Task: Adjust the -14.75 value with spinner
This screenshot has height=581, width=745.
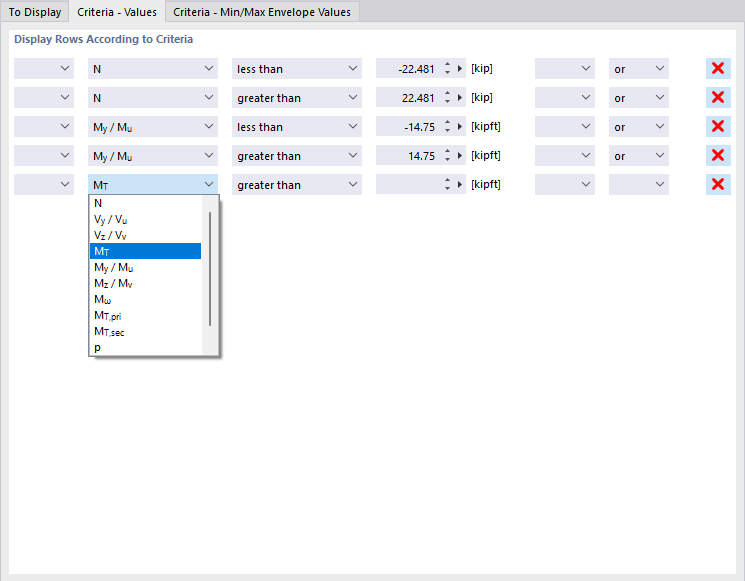Action: click(x=448, y=126)
